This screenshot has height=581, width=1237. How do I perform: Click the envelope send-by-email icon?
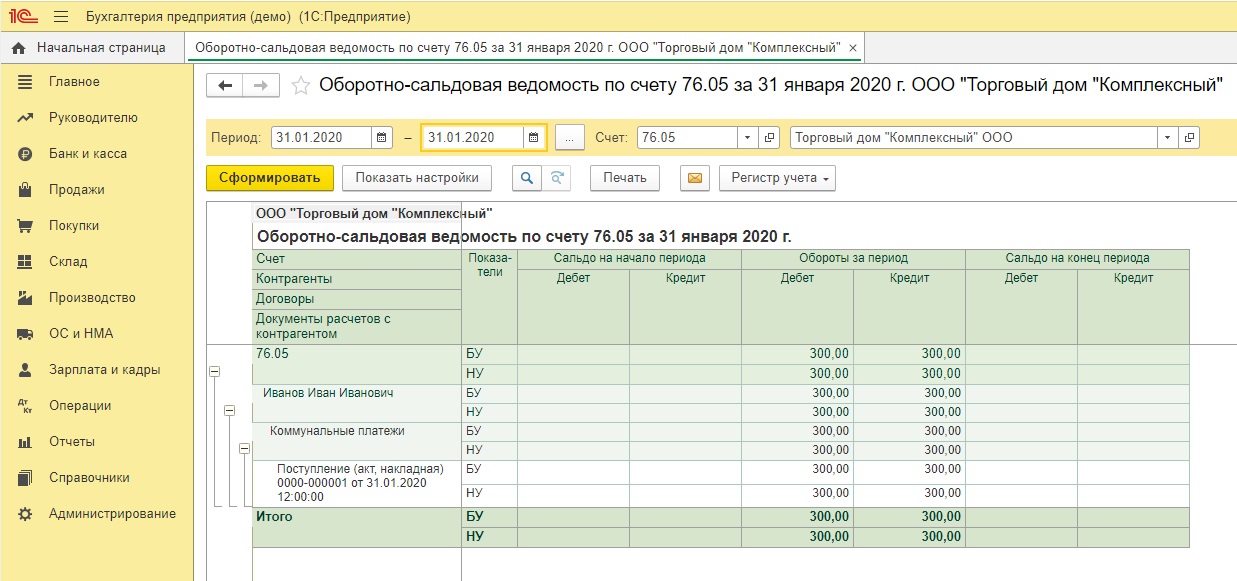point(694,178)
